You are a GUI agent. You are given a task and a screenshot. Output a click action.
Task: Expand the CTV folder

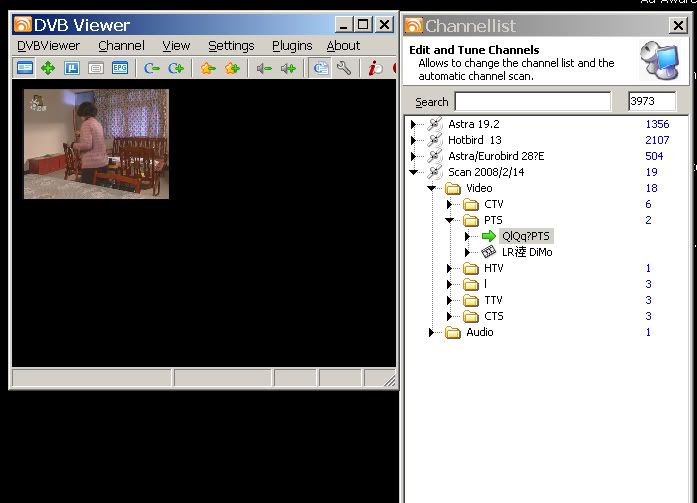click(x=449, y=204)
